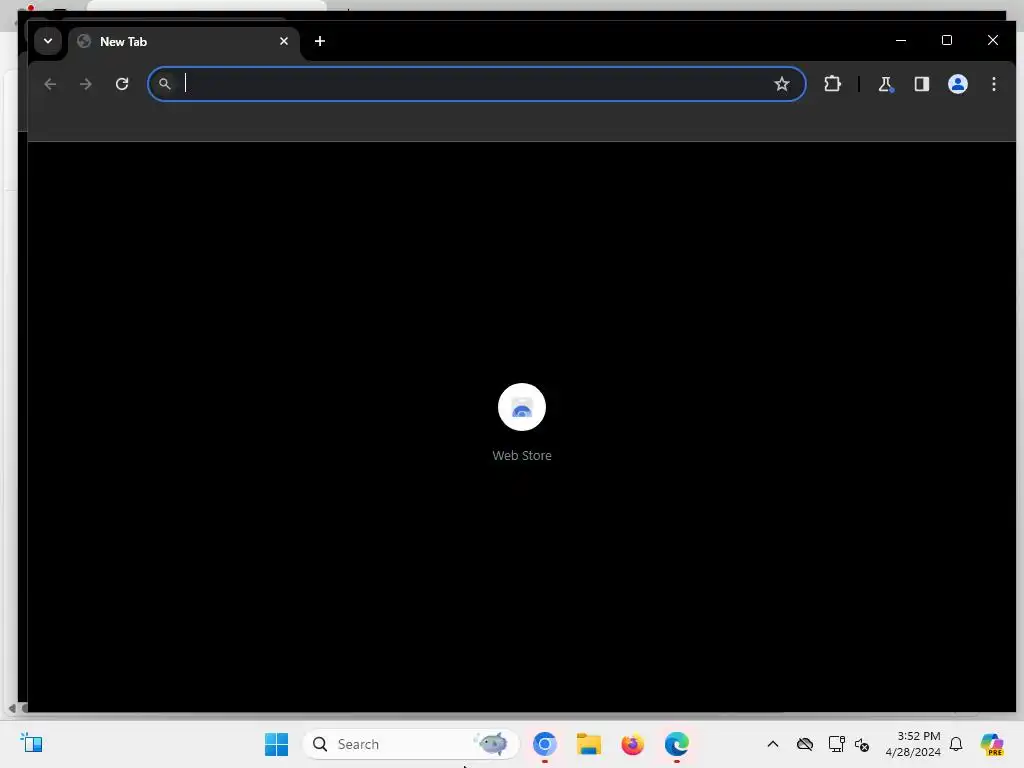This screenshot has height=768, width=1024.
Task: Open File Explorer from taskbar
Action: 588,744
